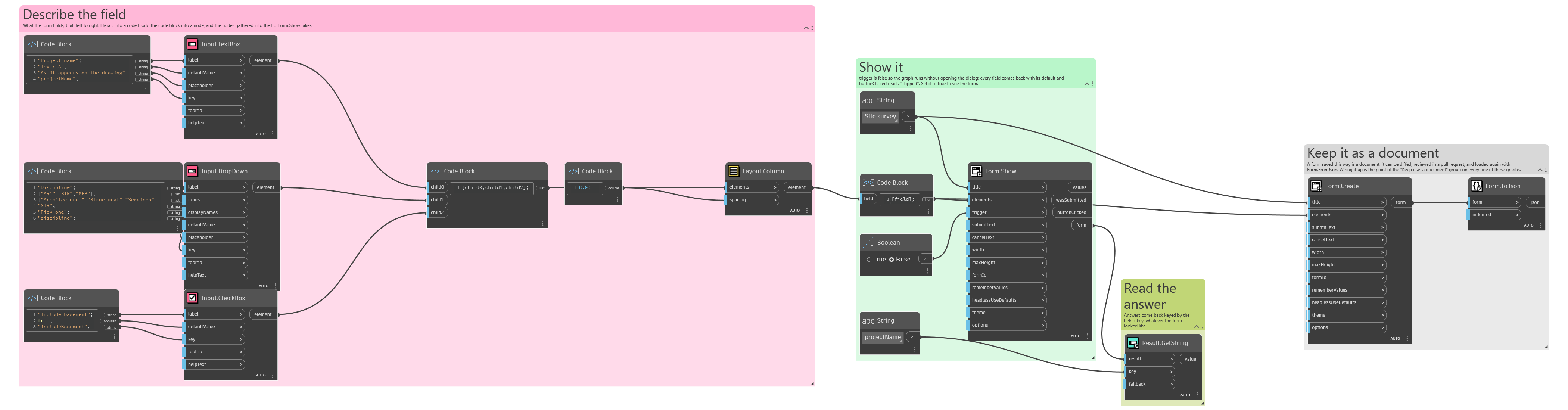Click chevron on Input.DropDown displayNames port

tap(244, 212)
